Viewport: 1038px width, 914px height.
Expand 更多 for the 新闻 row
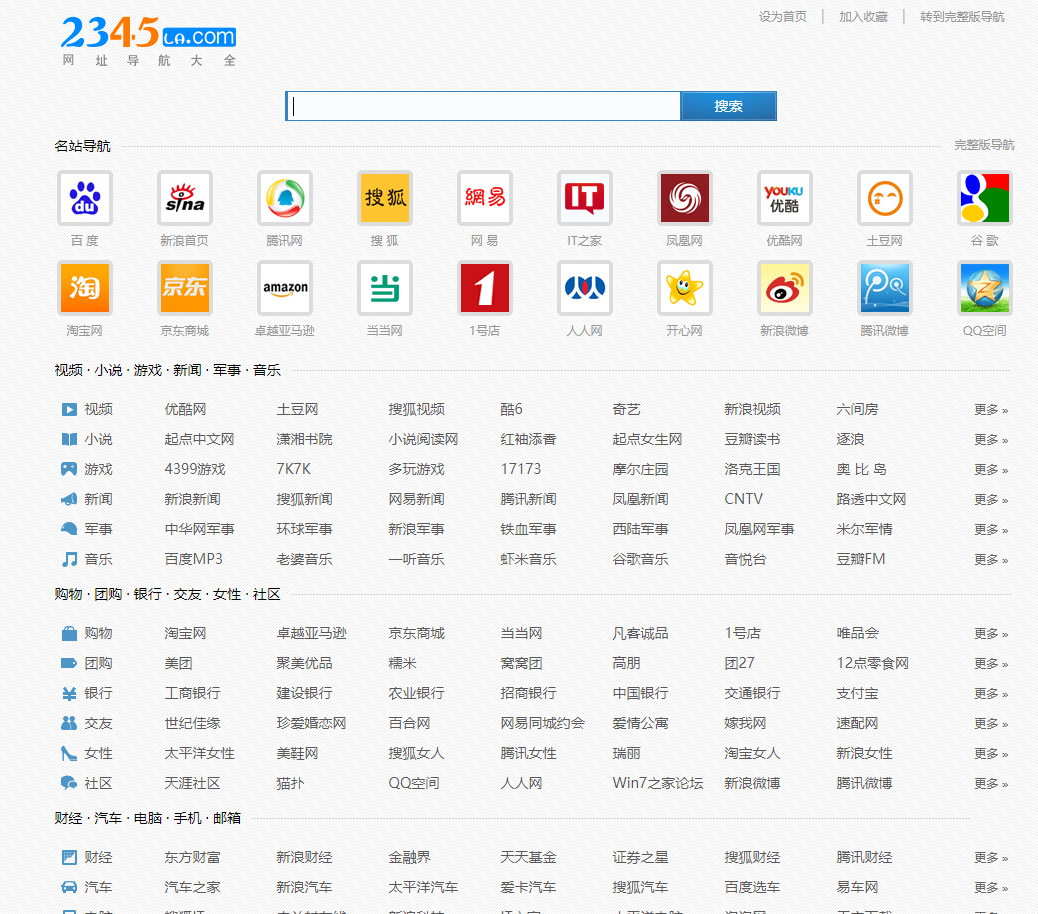[x=991, y=500]
